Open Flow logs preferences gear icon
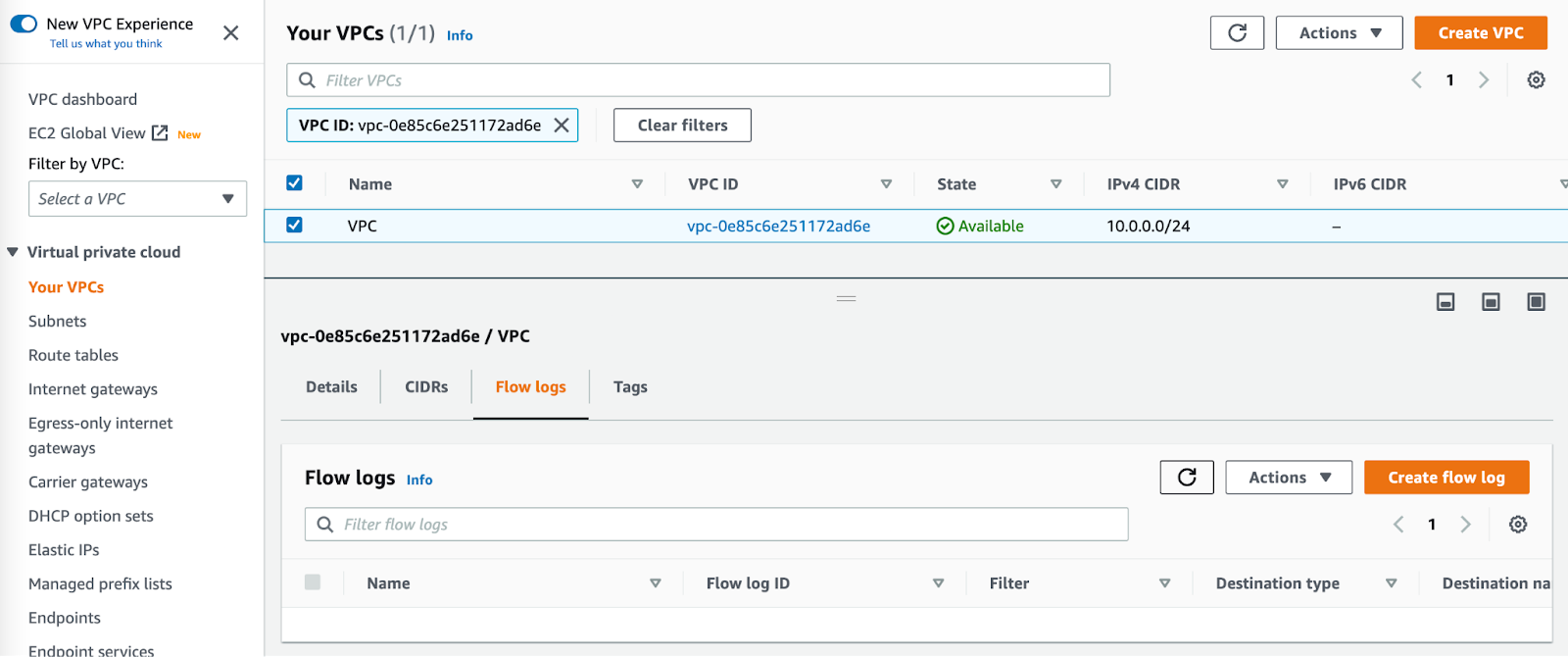 (1518, 525)
